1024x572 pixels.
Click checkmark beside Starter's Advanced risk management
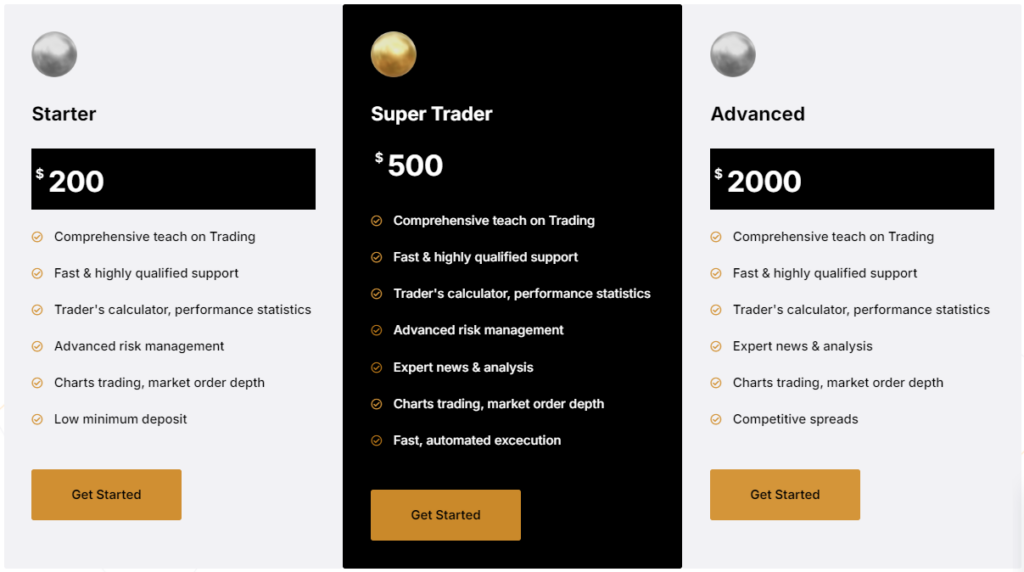tap(37, 347)
